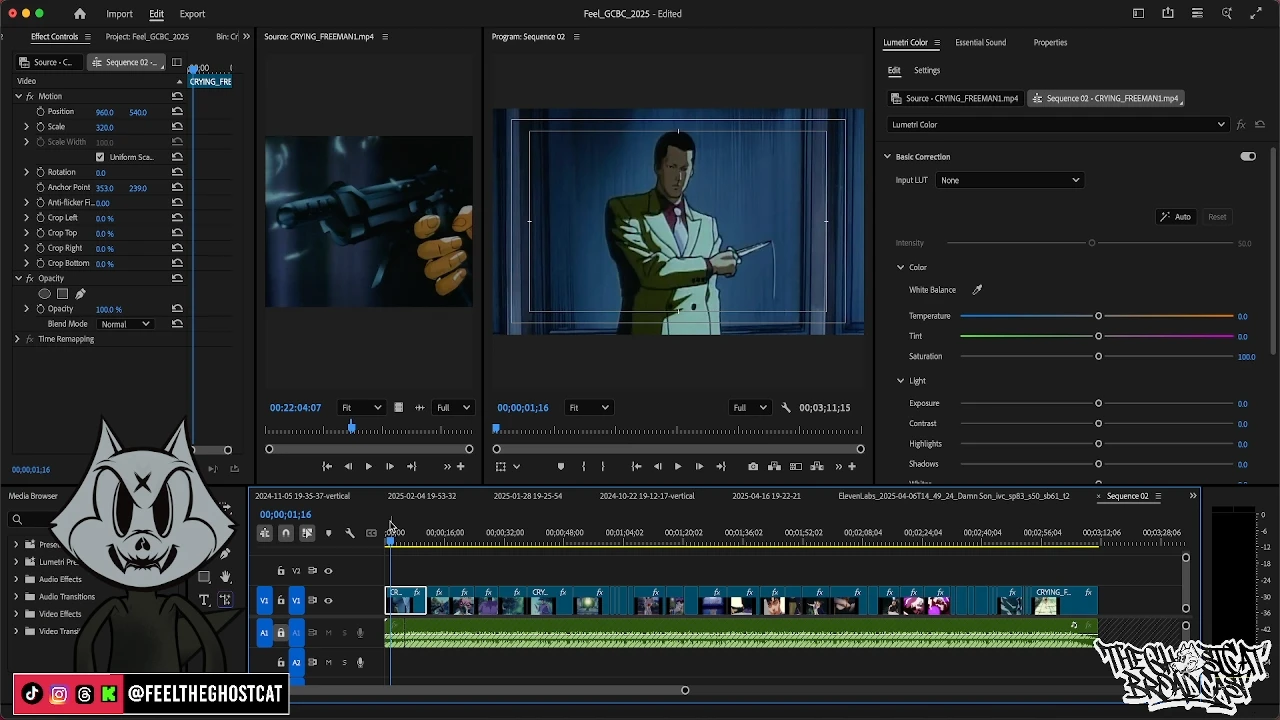
Task: Hide video track V2 with eye icon
Action: pyautogui.click(x=328, y=571)
